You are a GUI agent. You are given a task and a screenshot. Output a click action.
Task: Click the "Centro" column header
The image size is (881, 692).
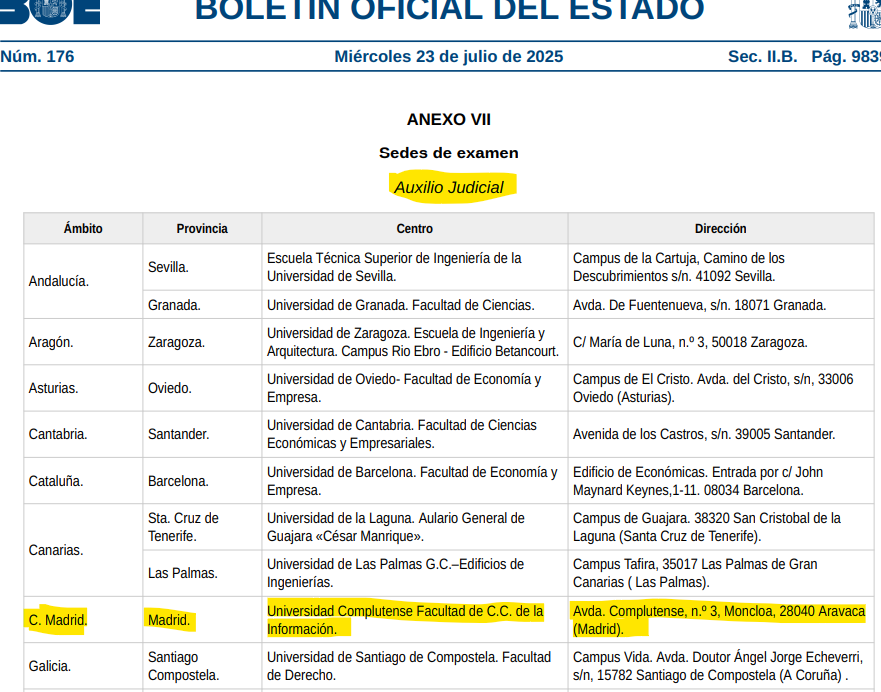415,229
